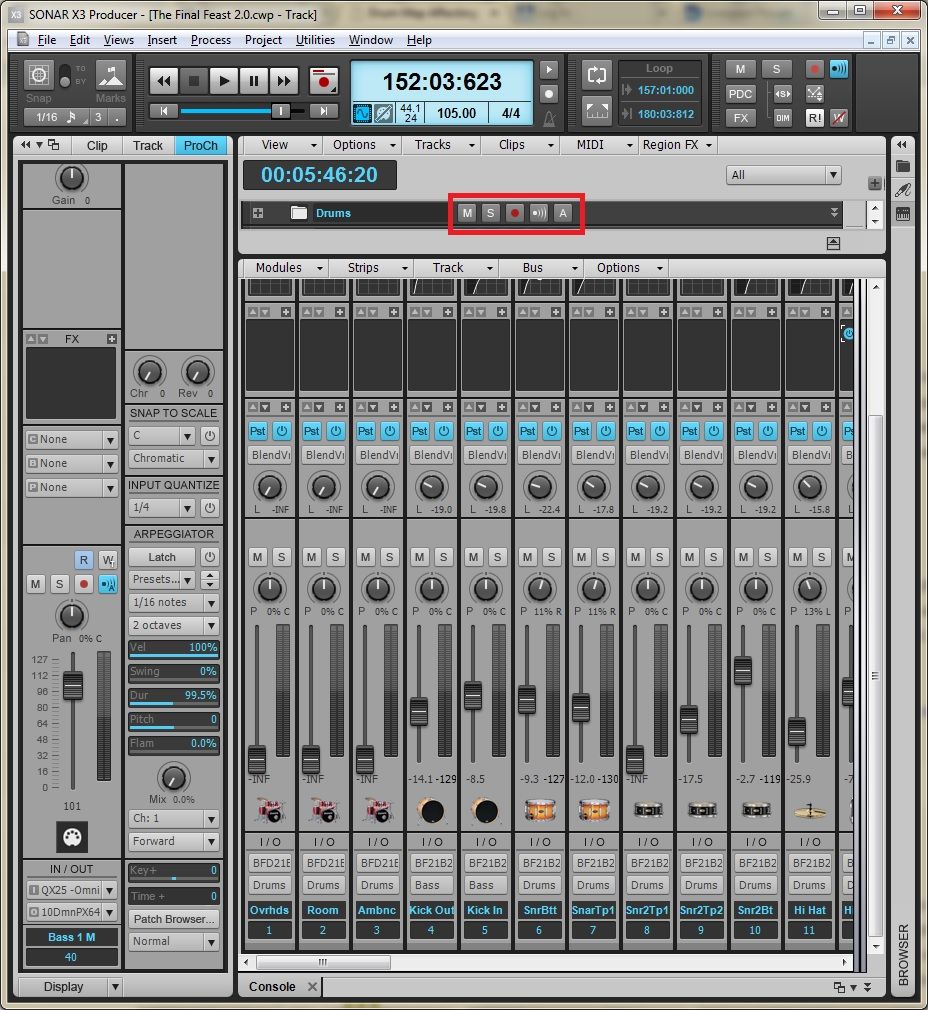Click the Latch arpeggiator button

pos(160,556)
